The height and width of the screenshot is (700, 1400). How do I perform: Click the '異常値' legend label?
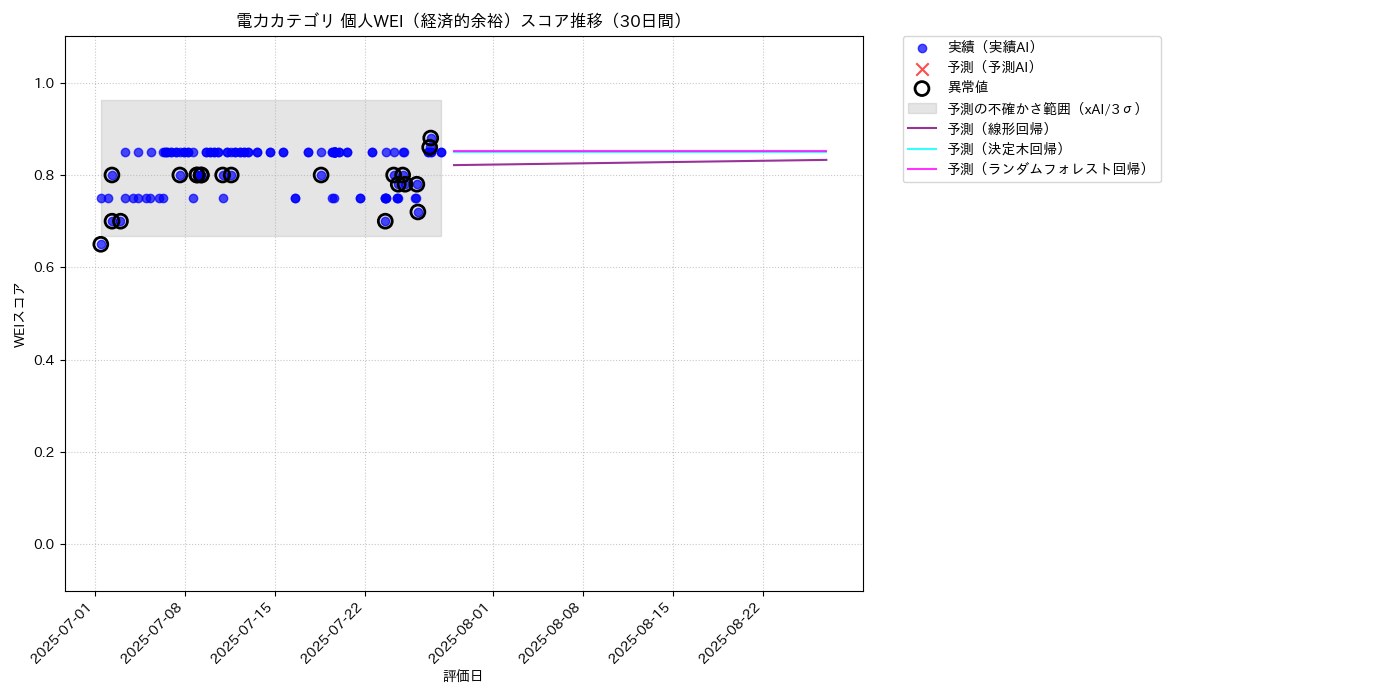(x=968, y=87)
